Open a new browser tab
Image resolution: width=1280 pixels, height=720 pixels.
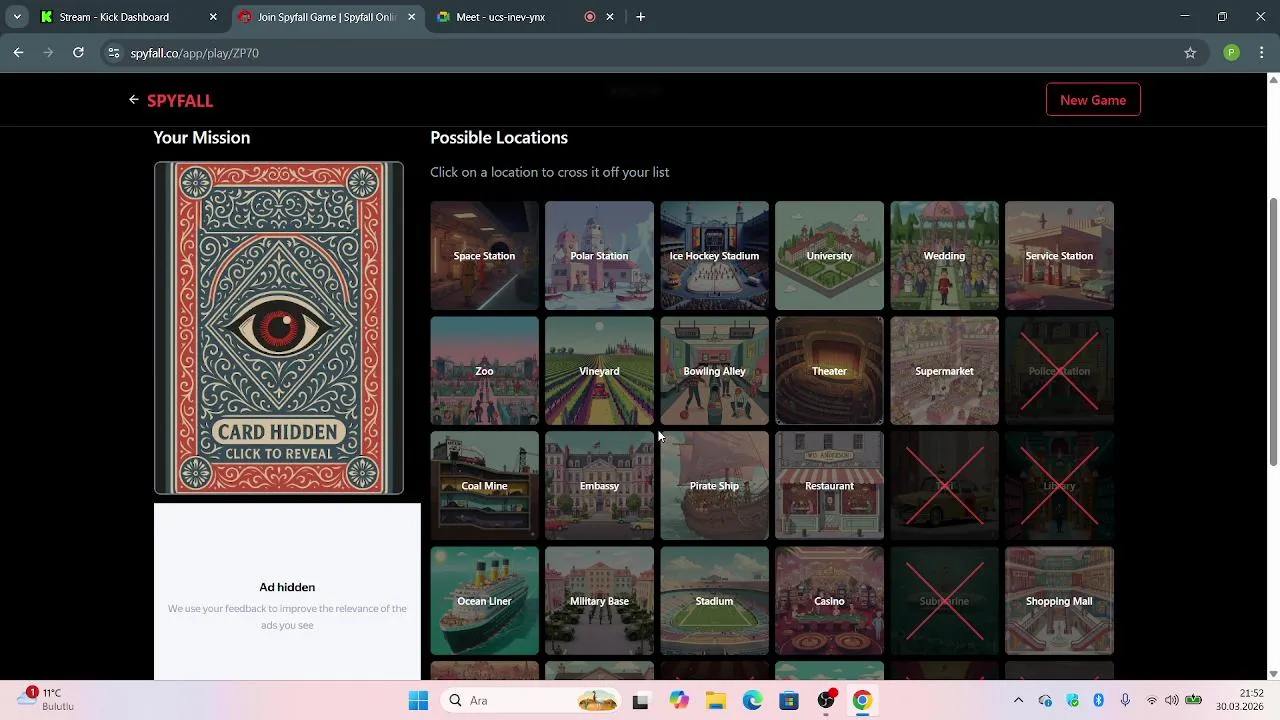coord(641,17)
